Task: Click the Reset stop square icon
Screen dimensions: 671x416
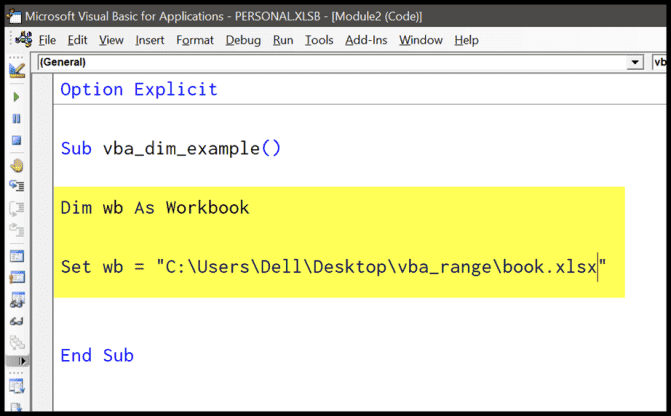Action: coord(16,141)
